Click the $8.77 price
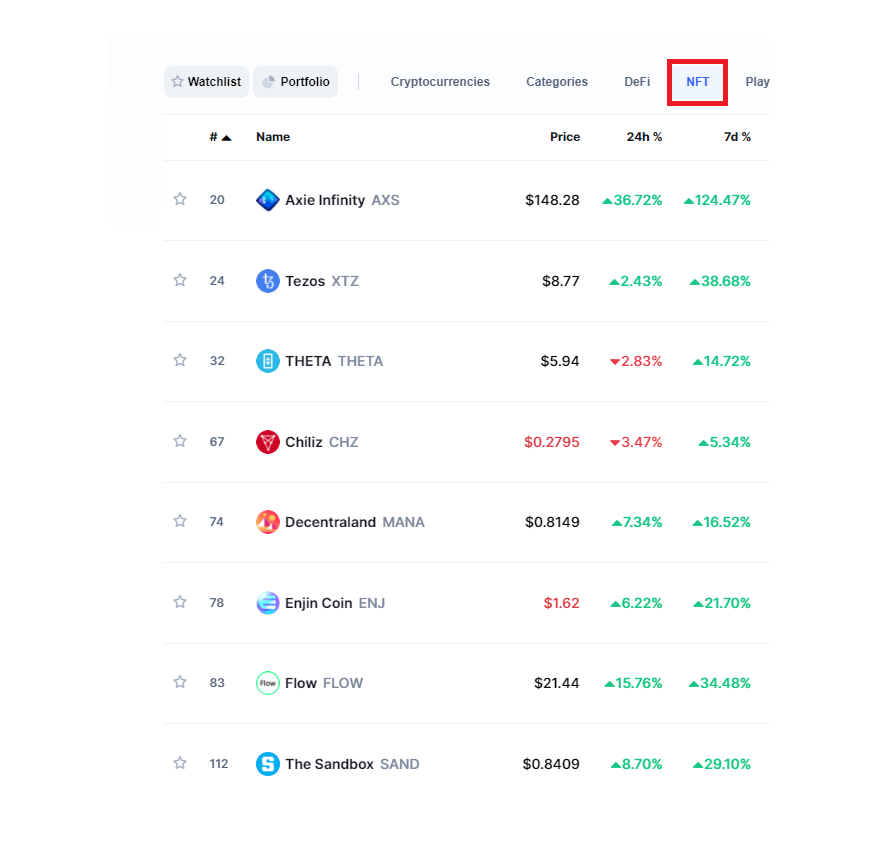Image resolution: width=886 pixels, height=850 pixels. pyautogui.click(x=561, y=281)
